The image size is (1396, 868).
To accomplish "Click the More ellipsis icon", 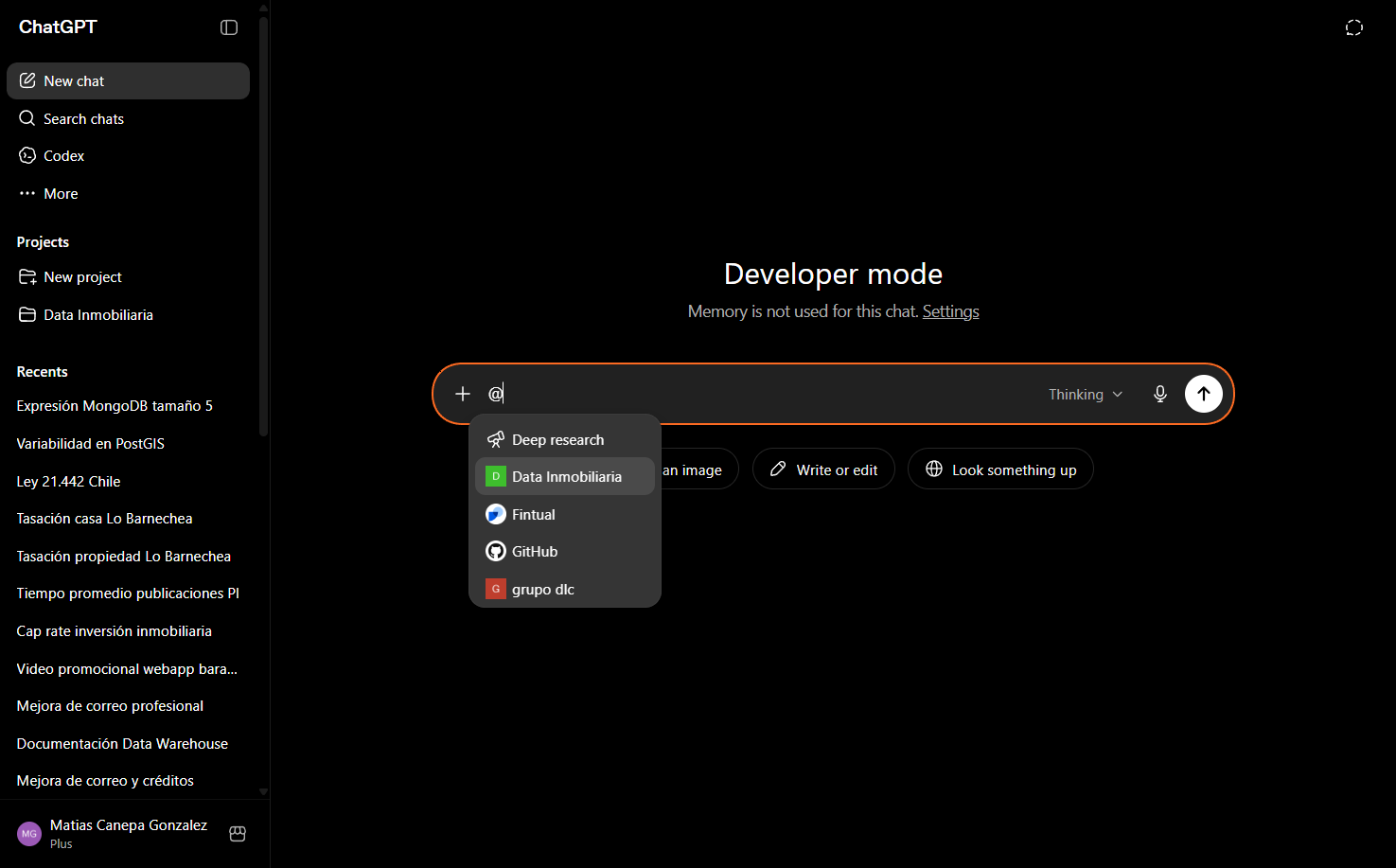I will [x=27, y=193].
